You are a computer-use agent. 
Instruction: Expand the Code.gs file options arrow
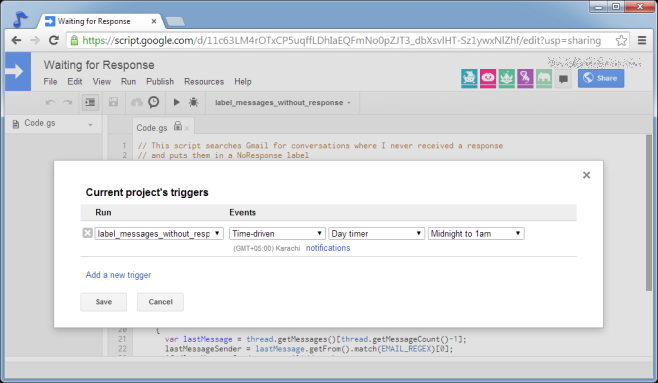click(x=90, y=125)
